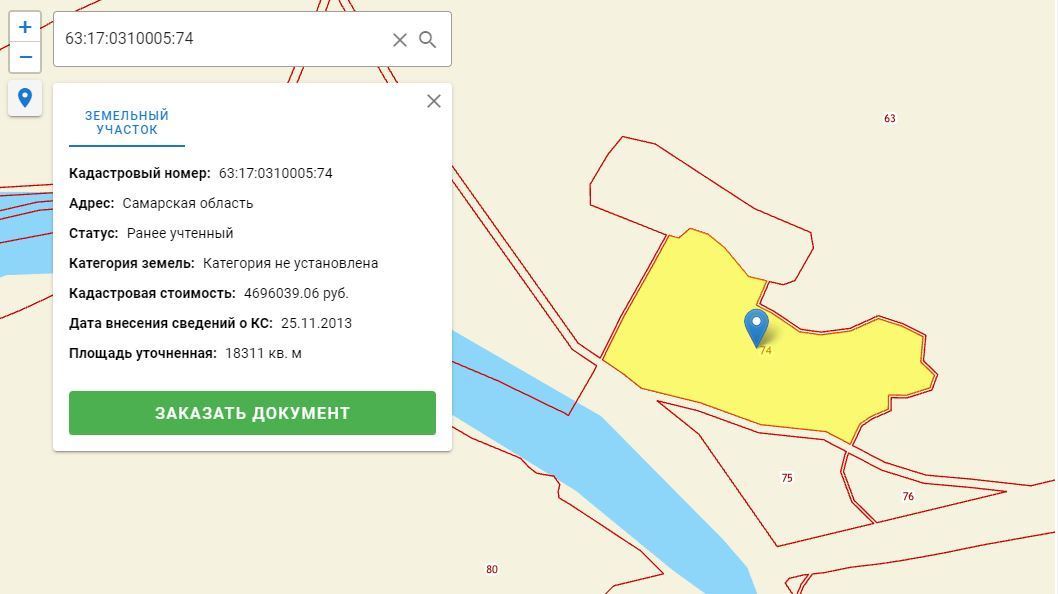Click the search magnifier icon

428,39
